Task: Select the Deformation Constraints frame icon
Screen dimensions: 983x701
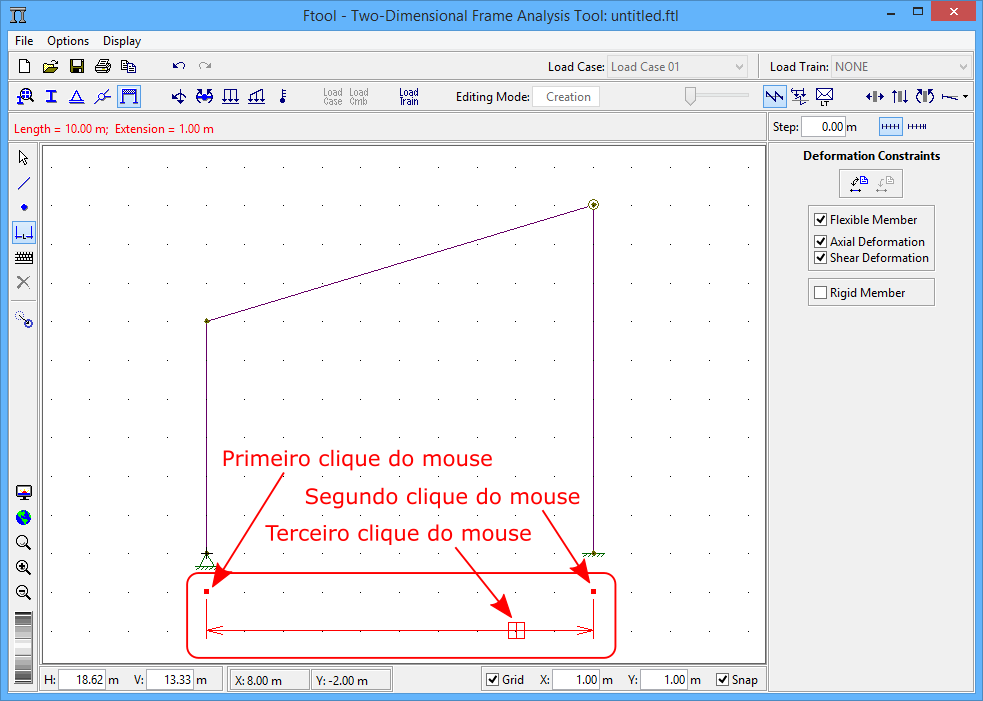Action: tap(128, 97)
